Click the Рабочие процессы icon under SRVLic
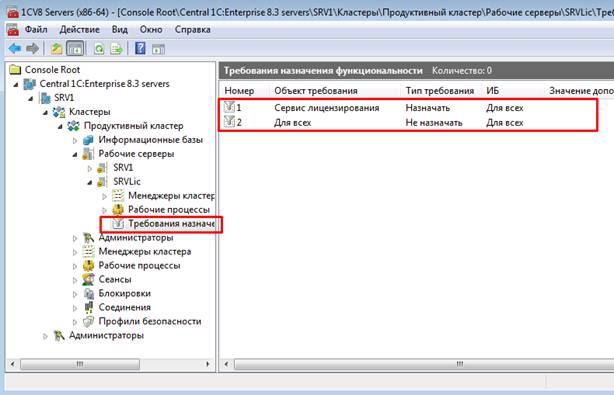Viewport: 614px width, 395px height. pos(118,210)
